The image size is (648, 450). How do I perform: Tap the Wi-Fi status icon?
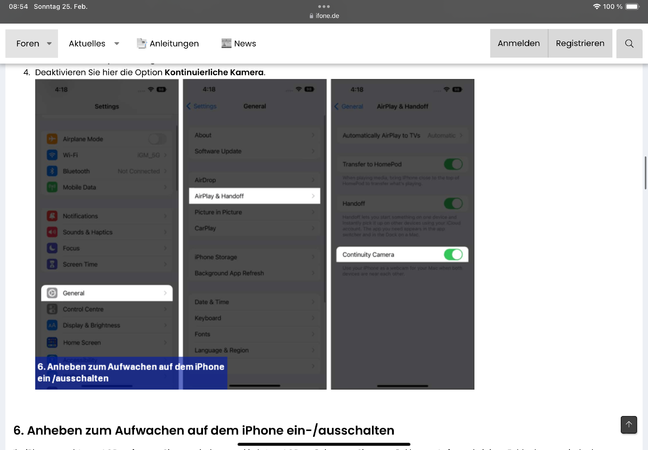pyautogui.click(x=596, y=7)
